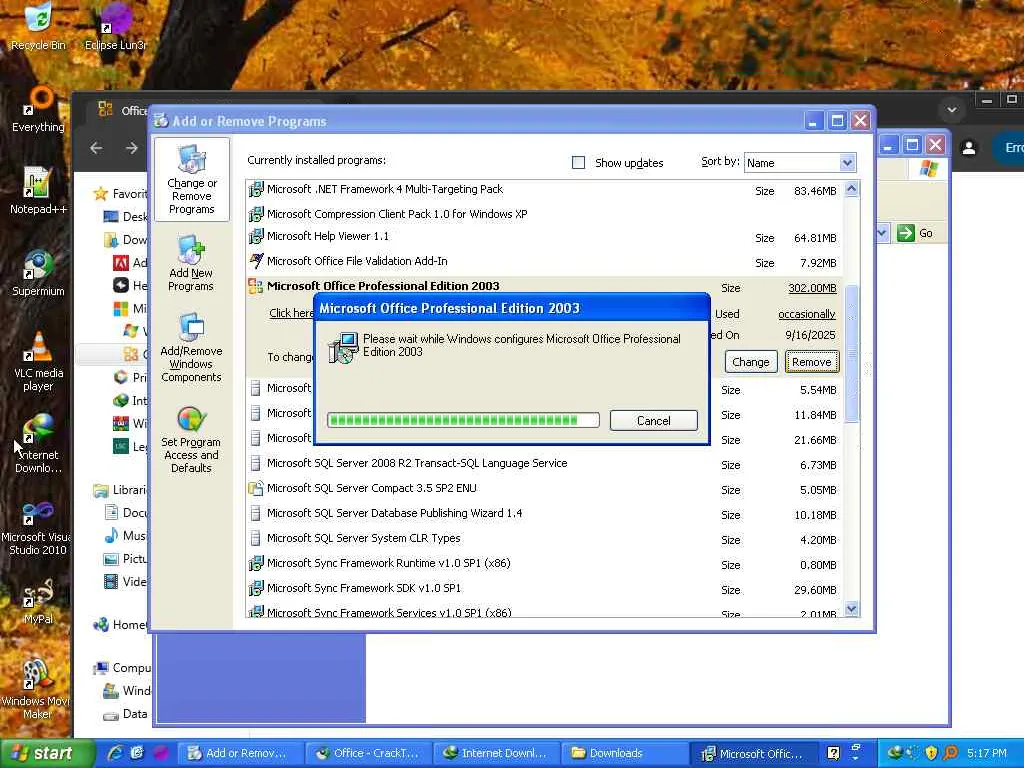Switch to Downloads taskbar item

[625, 753]
